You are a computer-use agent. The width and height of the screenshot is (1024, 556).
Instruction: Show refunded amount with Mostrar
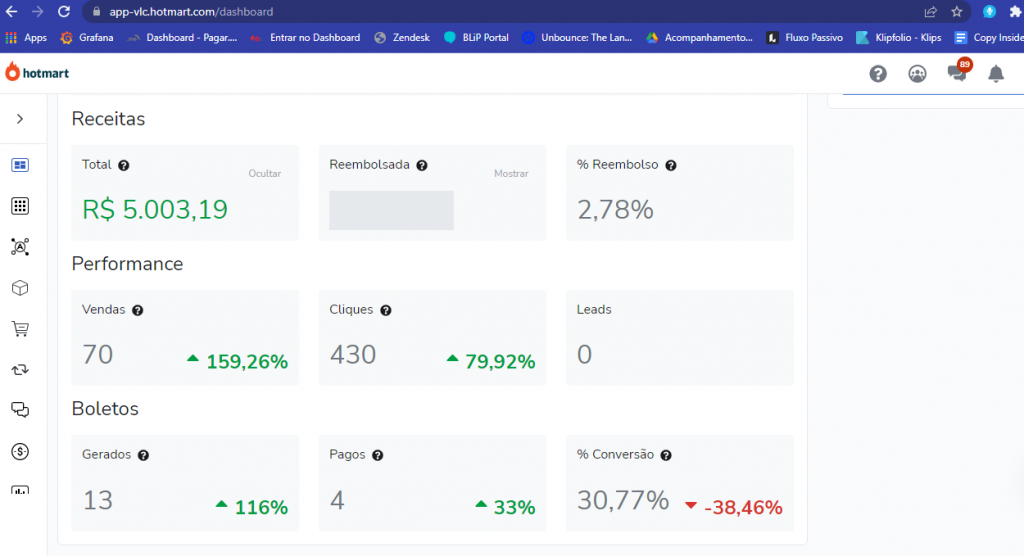coord(511,174)
